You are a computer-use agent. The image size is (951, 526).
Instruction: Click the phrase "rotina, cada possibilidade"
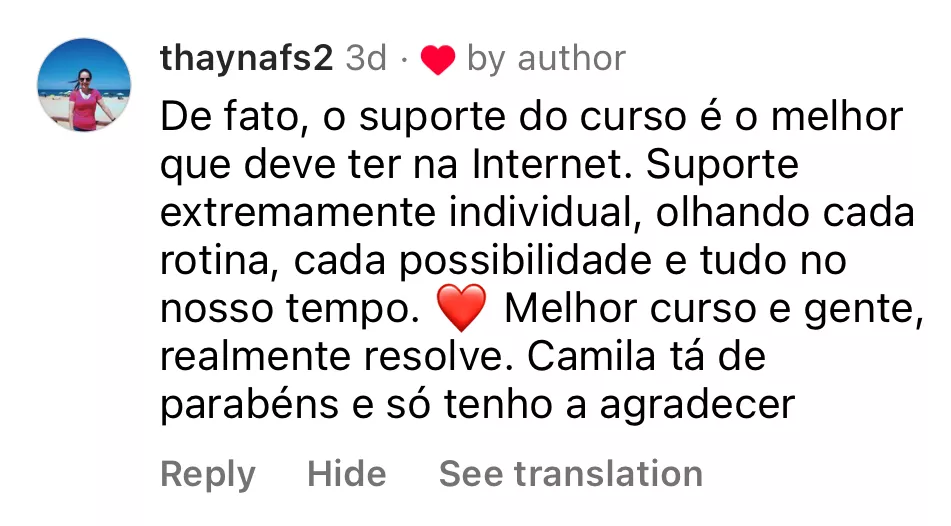pos(406,261)
